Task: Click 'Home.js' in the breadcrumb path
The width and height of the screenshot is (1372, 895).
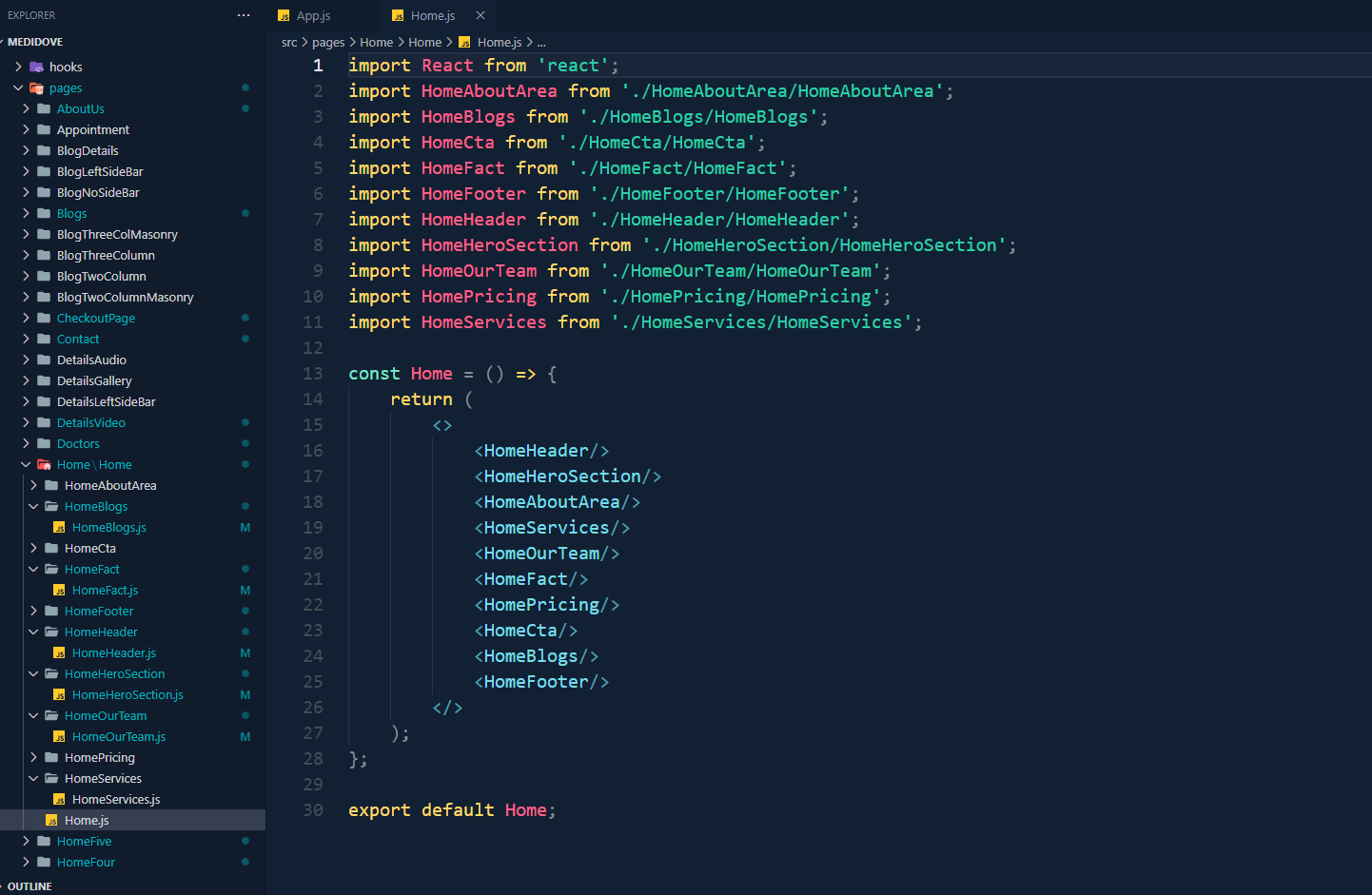Action: tap(500, 42)
